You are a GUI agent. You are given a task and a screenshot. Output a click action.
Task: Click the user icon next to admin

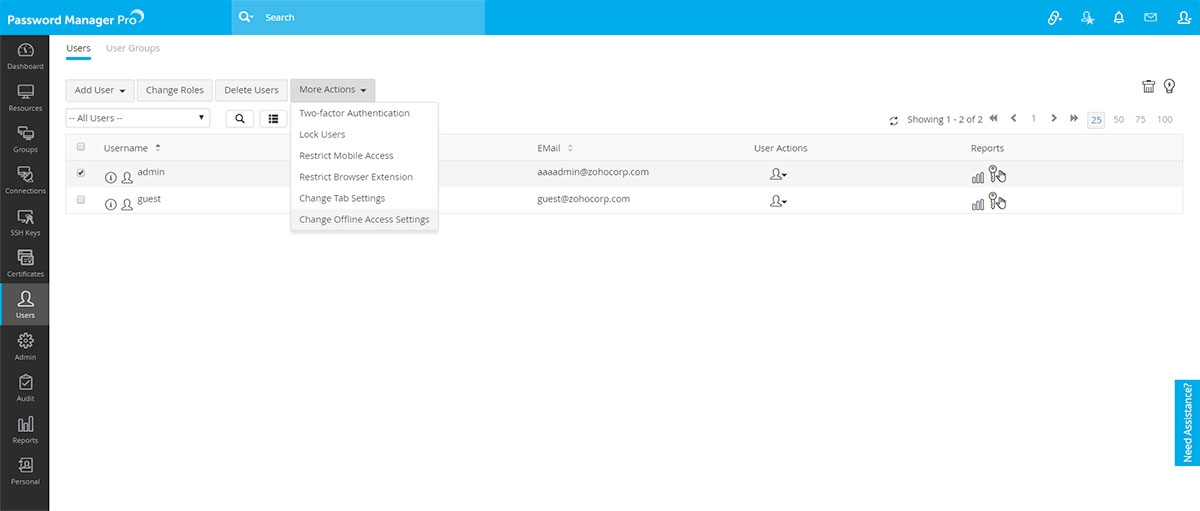coord(127,177)
